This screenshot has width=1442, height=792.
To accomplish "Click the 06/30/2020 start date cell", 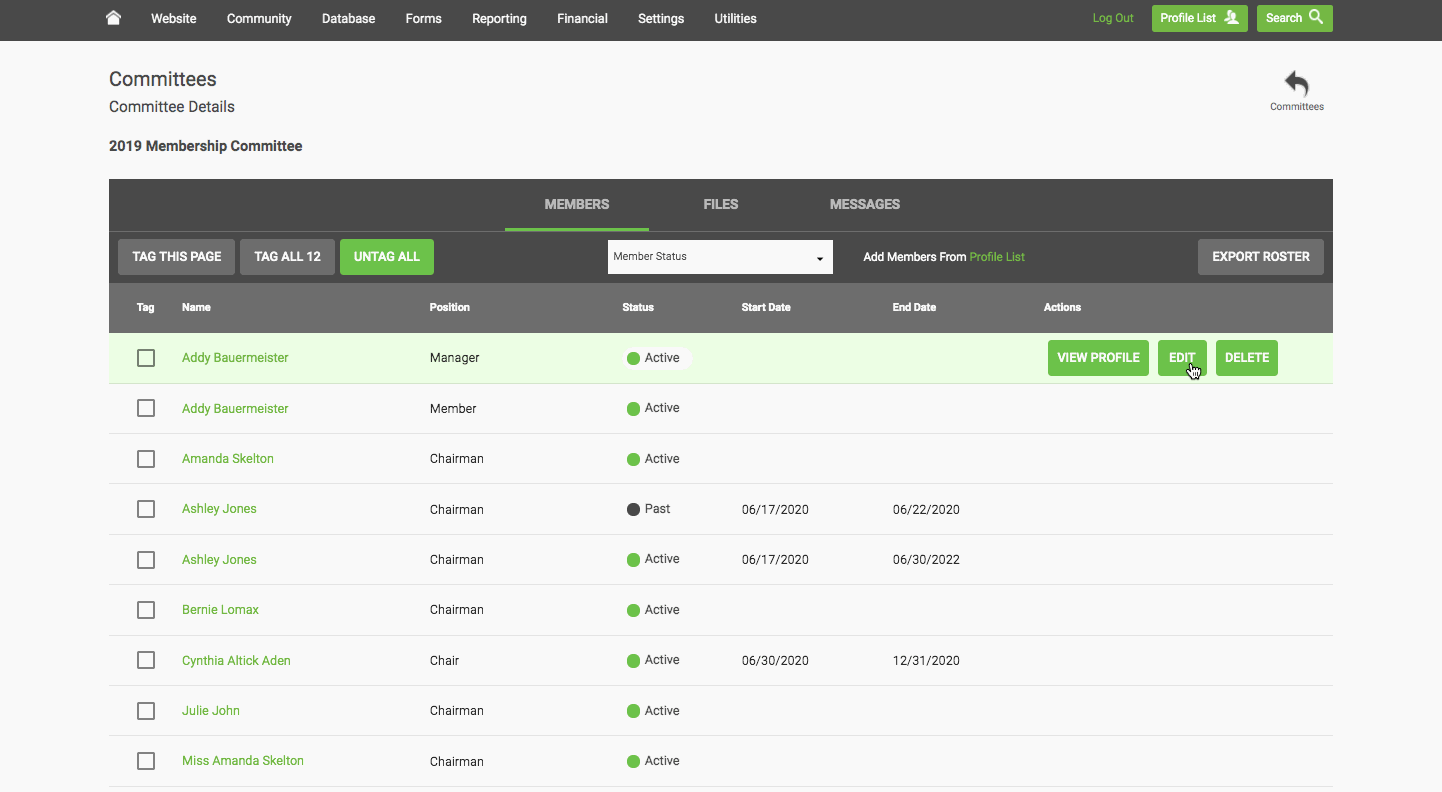I will pos(775,660).
